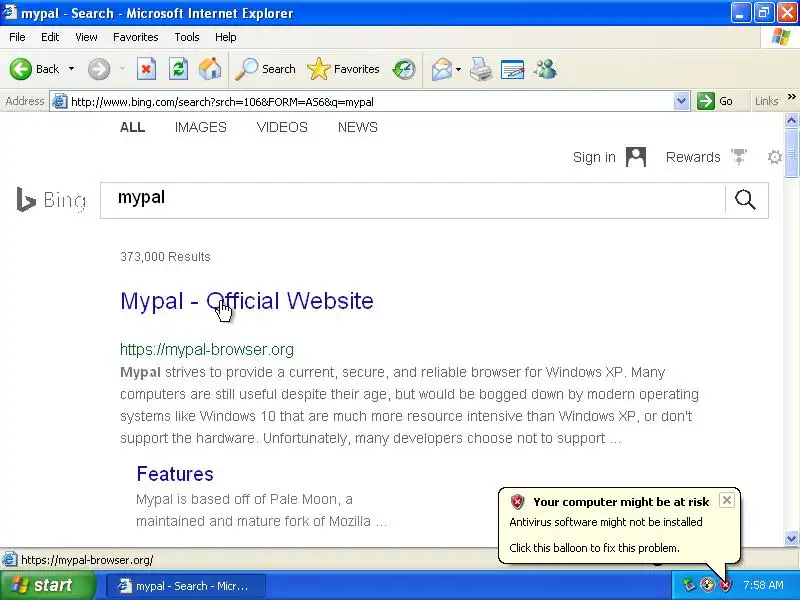800x600 pixels.
Task: Click the address bar URL field
Action: pos(370,102)
